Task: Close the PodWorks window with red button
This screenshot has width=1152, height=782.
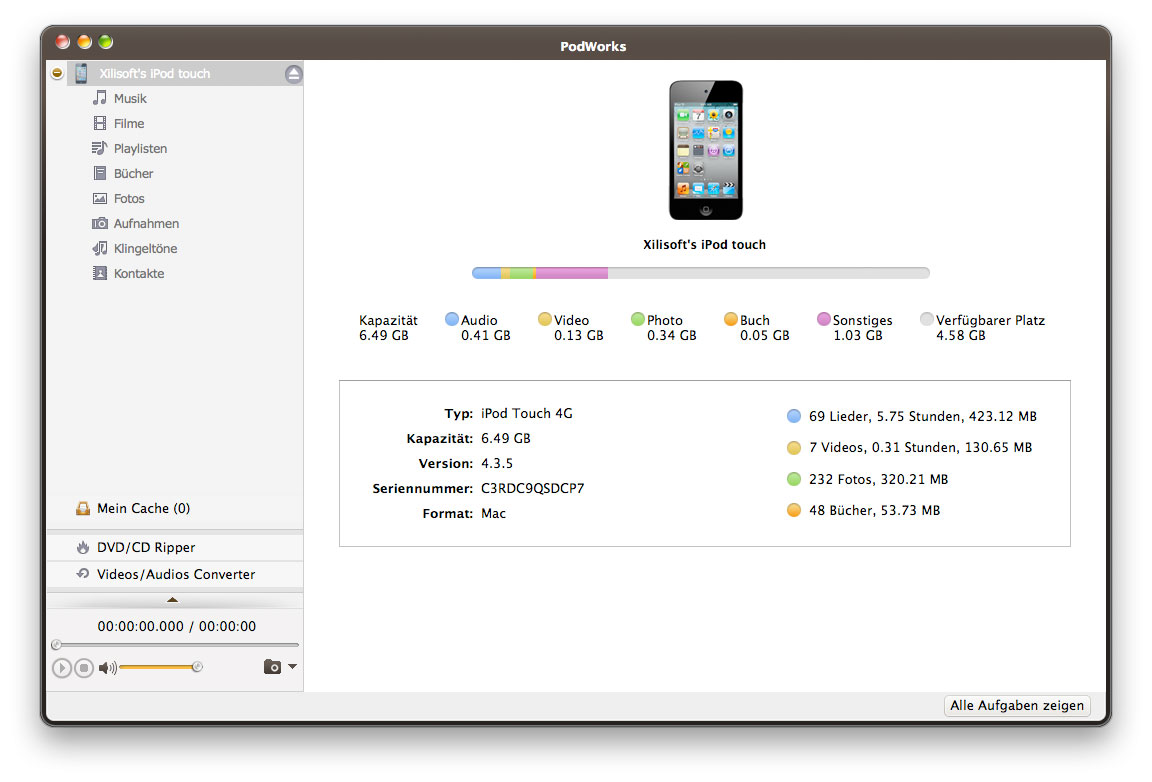Action: point(63,42)
